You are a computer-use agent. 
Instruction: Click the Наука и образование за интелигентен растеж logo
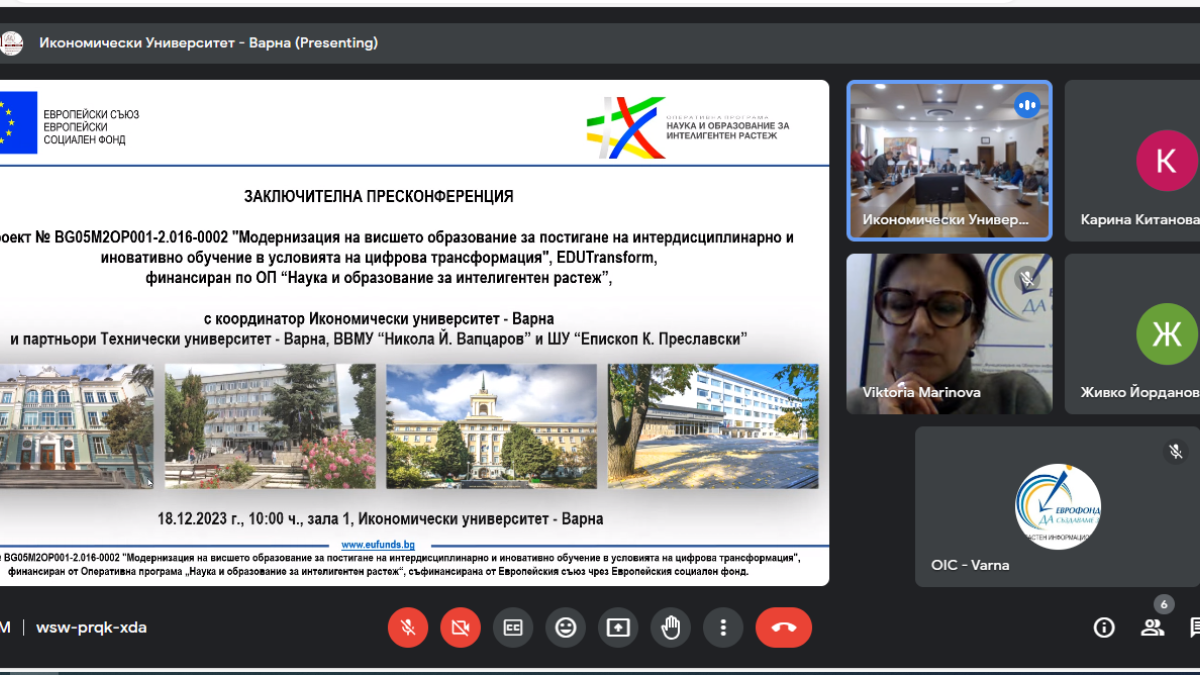(688, 128)
